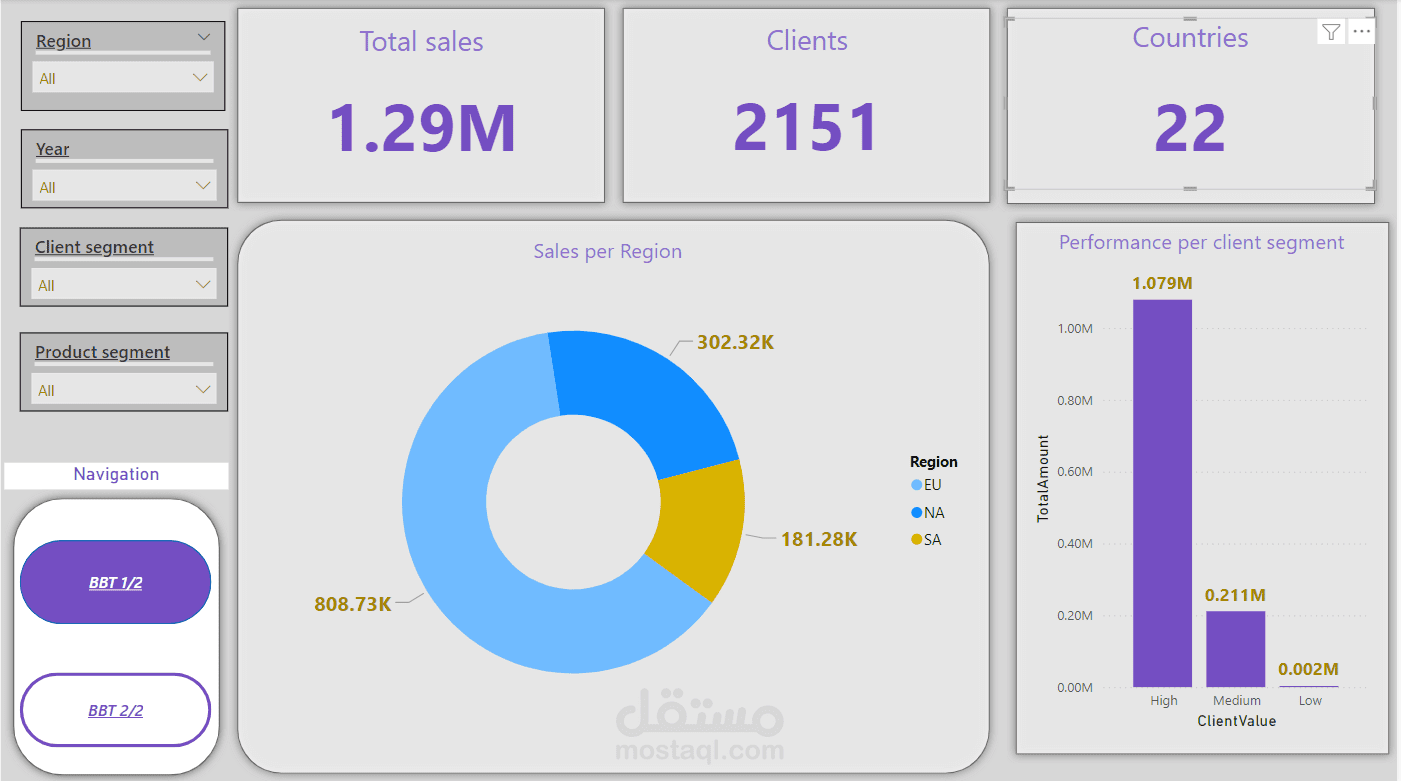Click the 1.079M bar label

tap(1162, 283)
